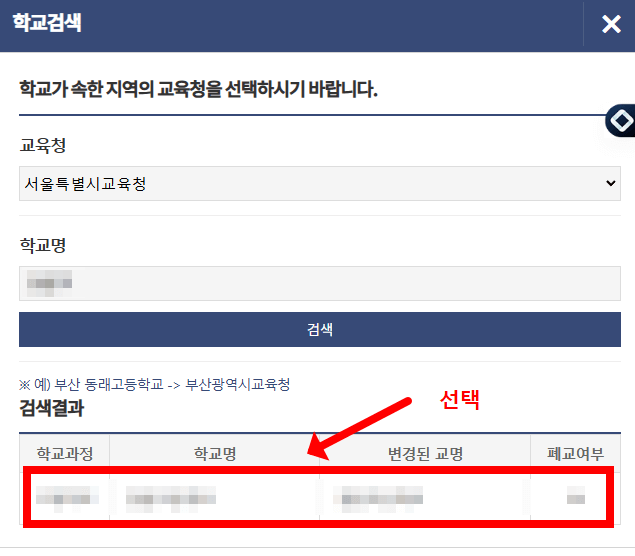Image resolution: width=635 pixels, height=556 pixels.
Task: Click the 검색결과 heading
Action: tap(51, 408)
